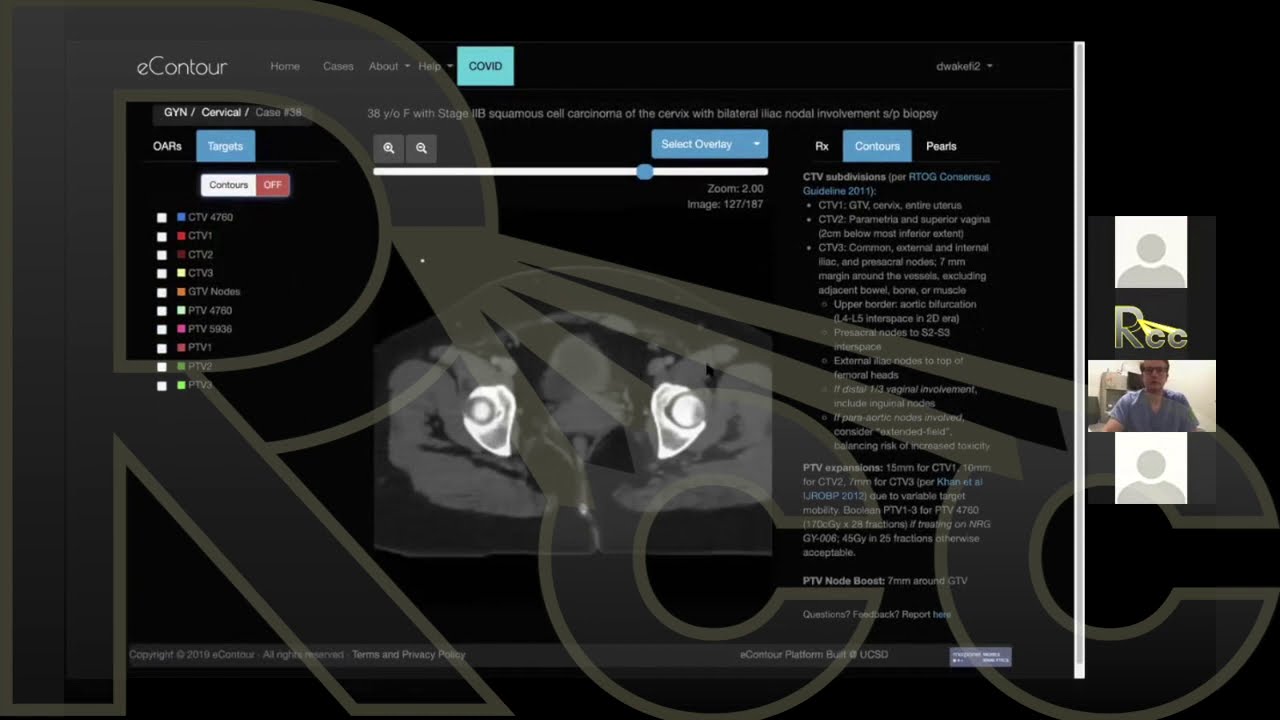The width and height of the screenshot is (1280, 720).
Task: Open the Pearls tab
Action: point(941,146)
